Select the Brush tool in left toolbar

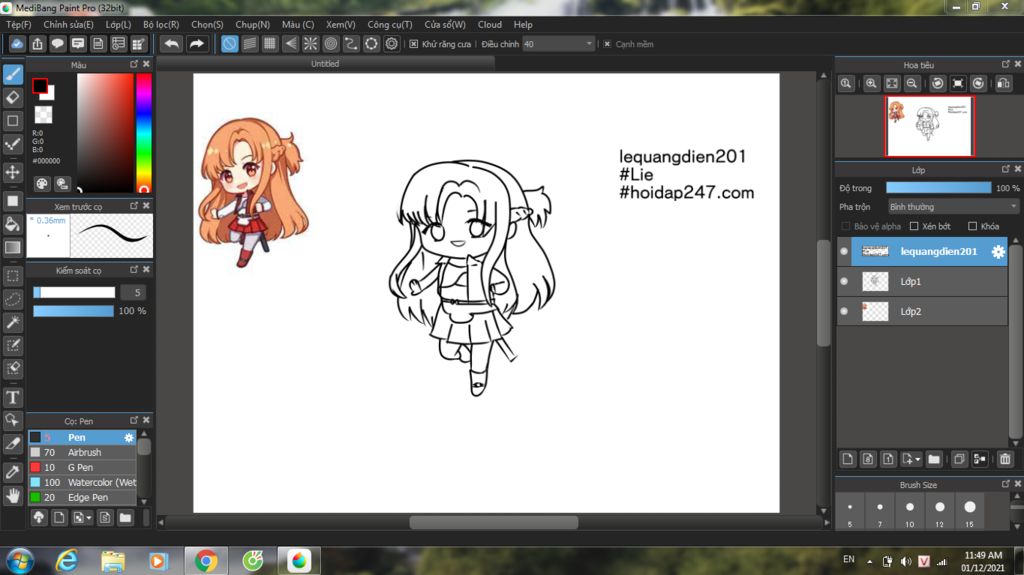point(12,74)
